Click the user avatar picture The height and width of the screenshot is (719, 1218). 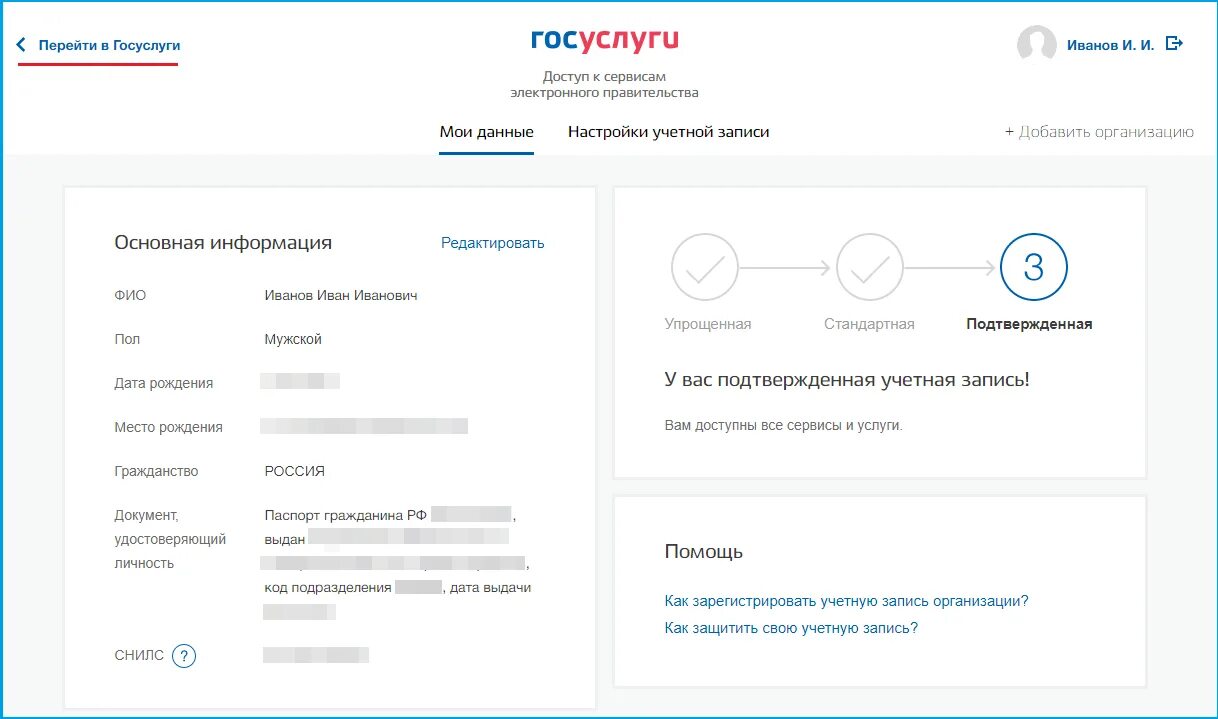[x=1037, y=45]
